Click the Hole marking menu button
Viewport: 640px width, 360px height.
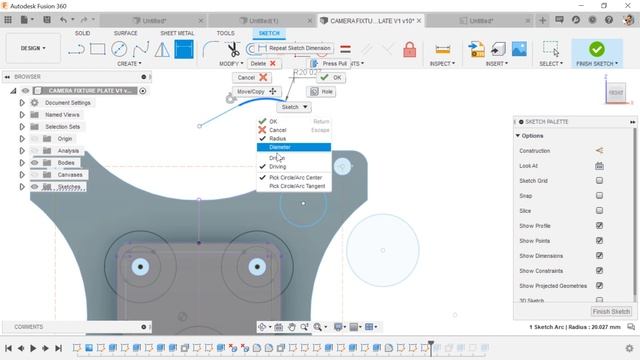pos(322,92)
